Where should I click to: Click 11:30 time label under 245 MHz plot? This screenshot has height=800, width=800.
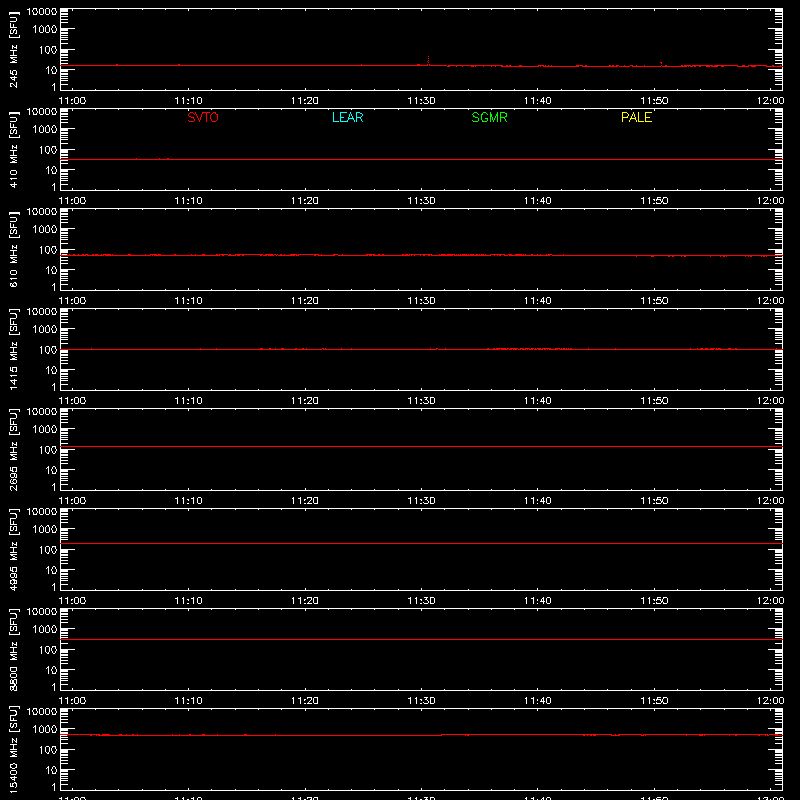(421, 101)
